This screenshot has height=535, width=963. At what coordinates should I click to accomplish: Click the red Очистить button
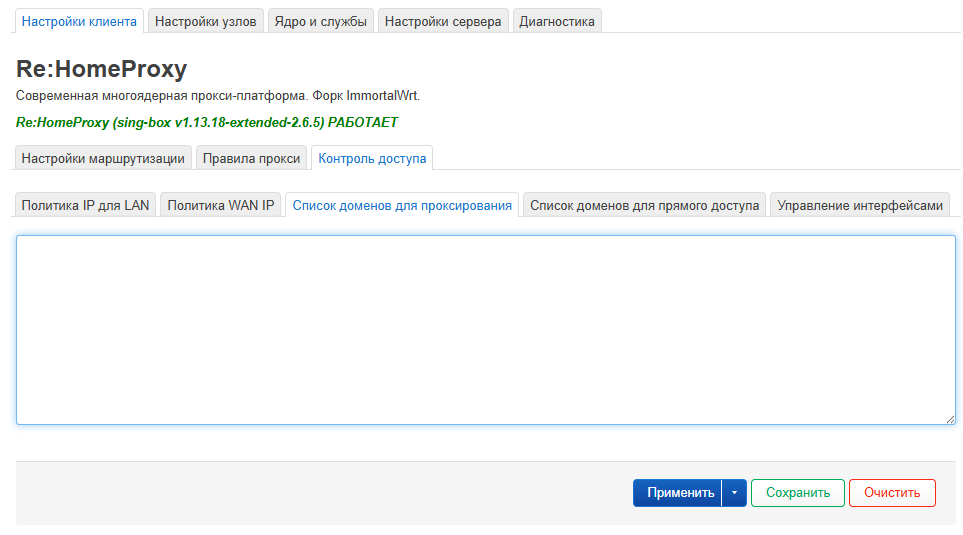click(892, 493)
